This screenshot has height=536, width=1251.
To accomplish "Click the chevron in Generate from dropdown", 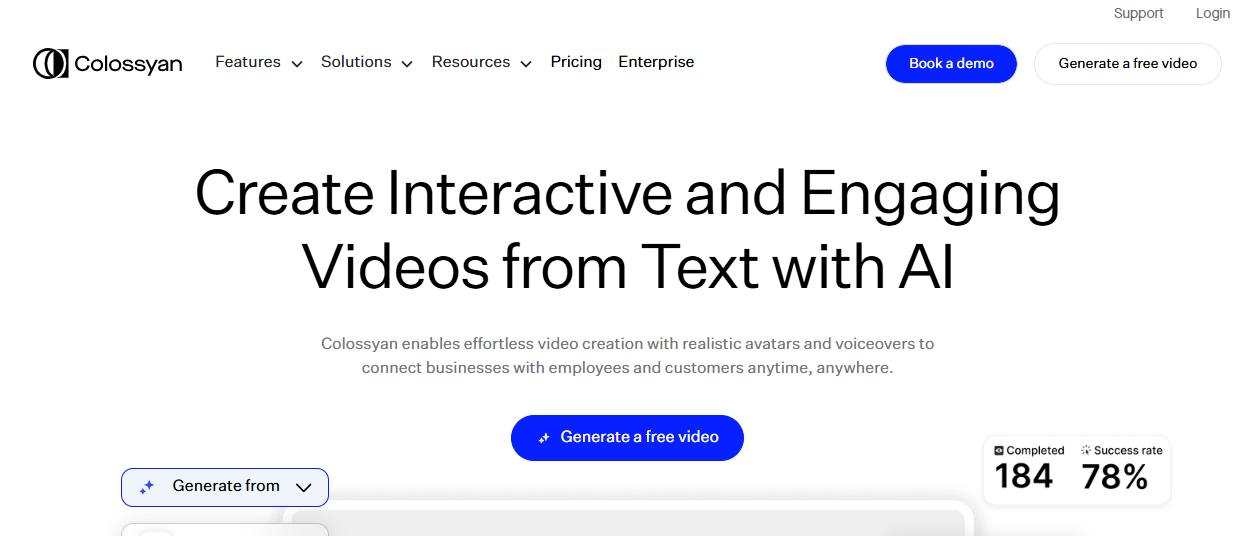I will point(304,488).
